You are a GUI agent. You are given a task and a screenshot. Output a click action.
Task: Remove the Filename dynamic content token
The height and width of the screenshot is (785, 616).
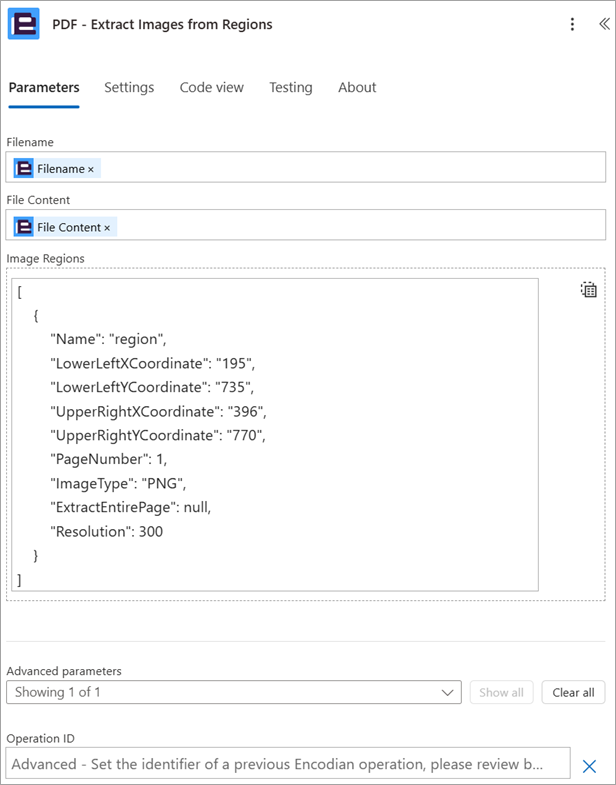click(91, 170)
